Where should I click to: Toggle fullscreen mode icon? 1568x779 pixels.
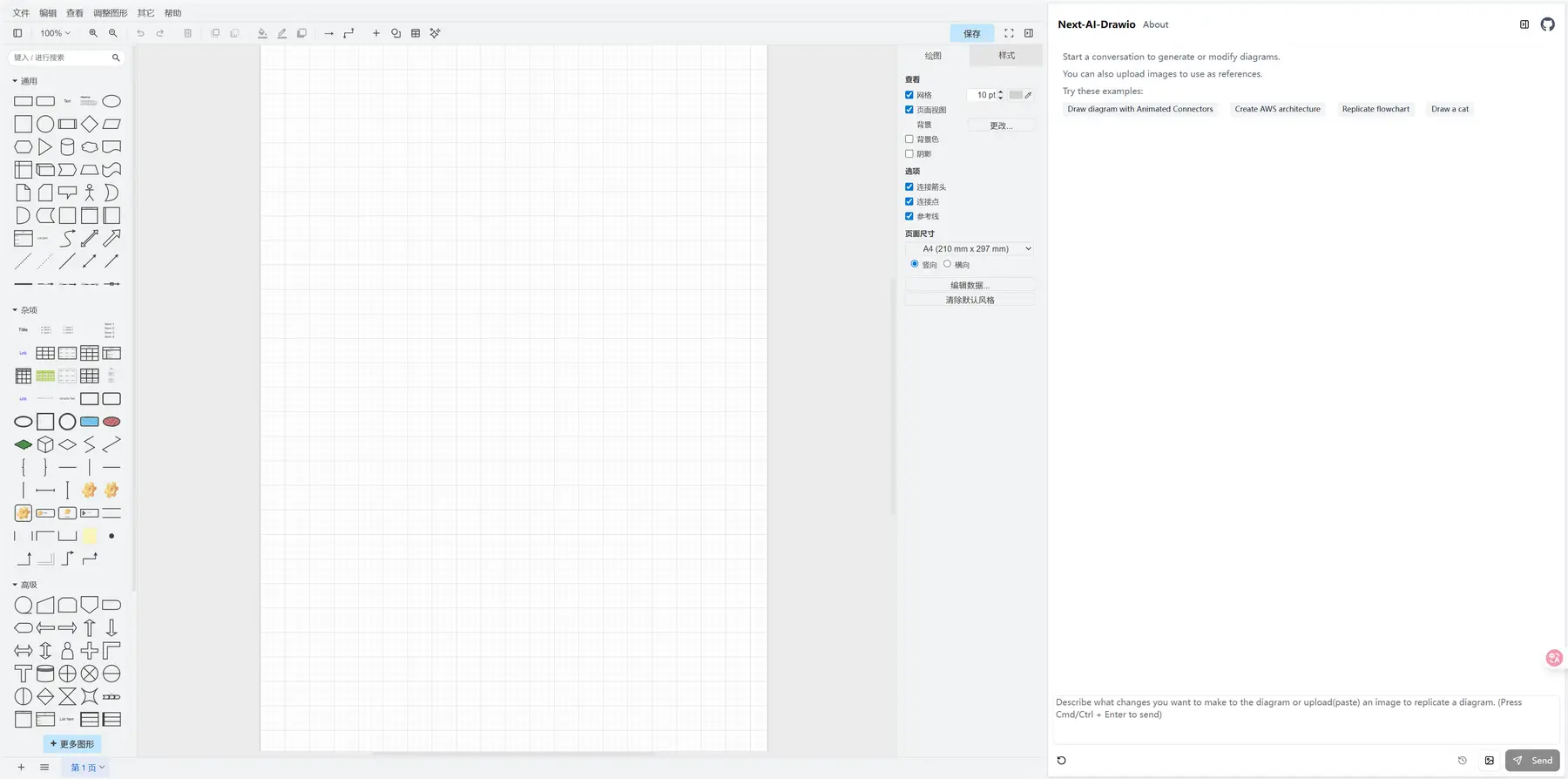[x=1009, y=33]
